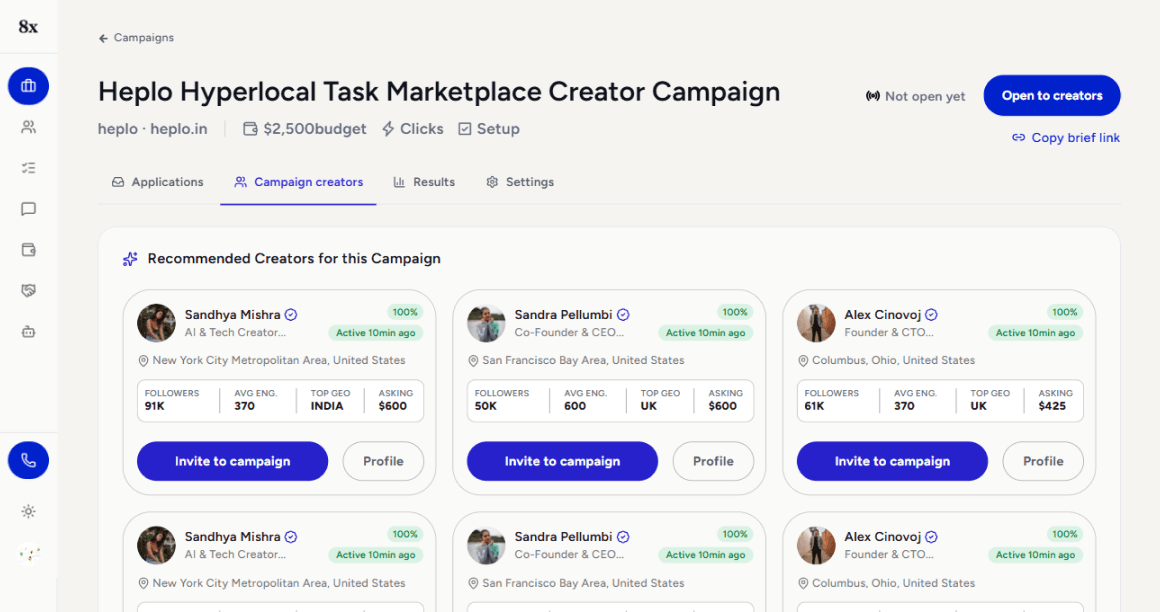Screen dimensions: 1160x612
Task: Toggle the light/dark theme sun icon
Action: click(28, 511)
